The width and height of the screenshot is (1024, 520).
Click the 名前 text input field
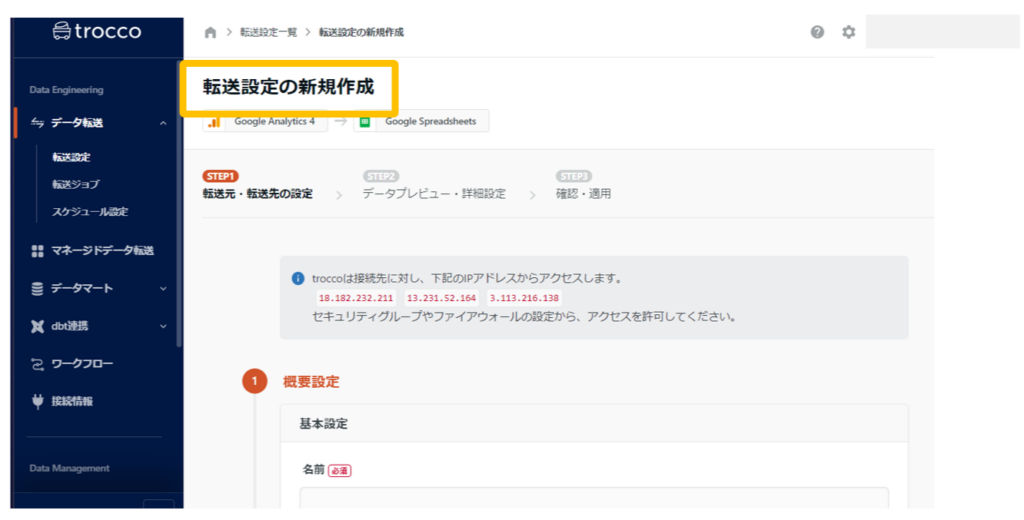[x=594, y=498]
